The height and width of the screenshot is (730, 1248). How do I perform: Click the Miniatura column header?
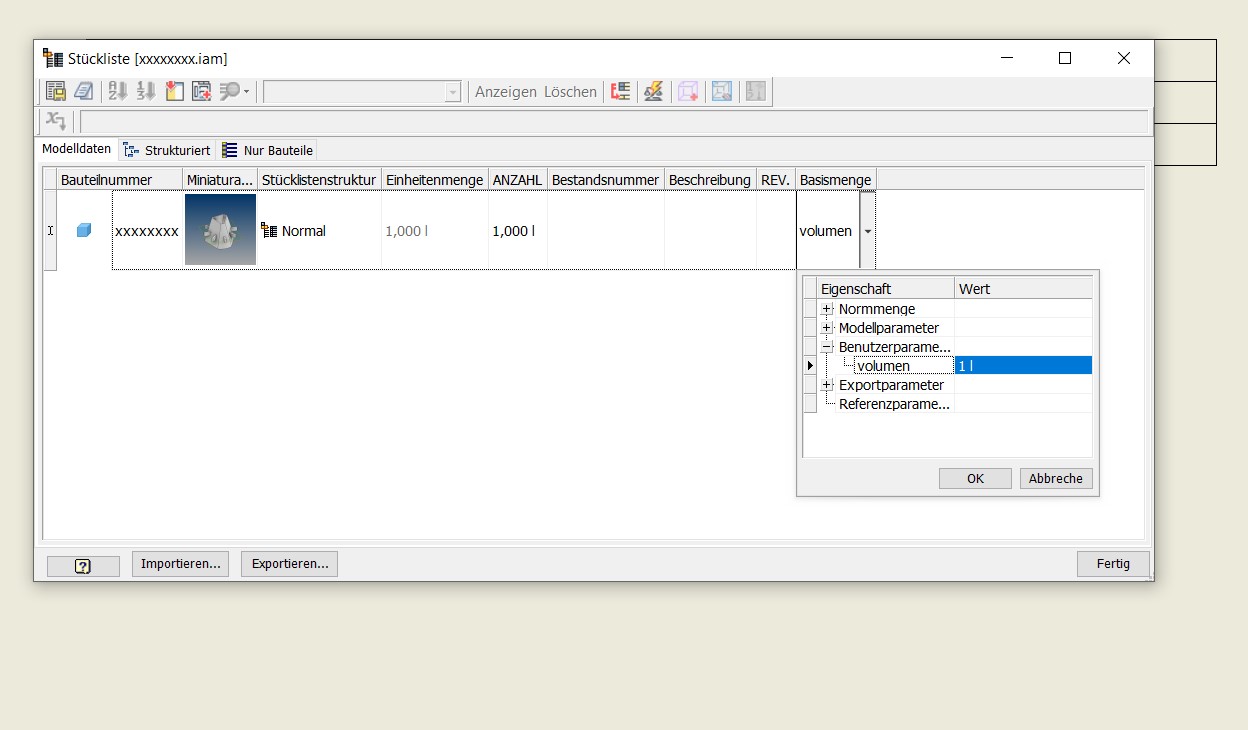[x=219, y=180]
